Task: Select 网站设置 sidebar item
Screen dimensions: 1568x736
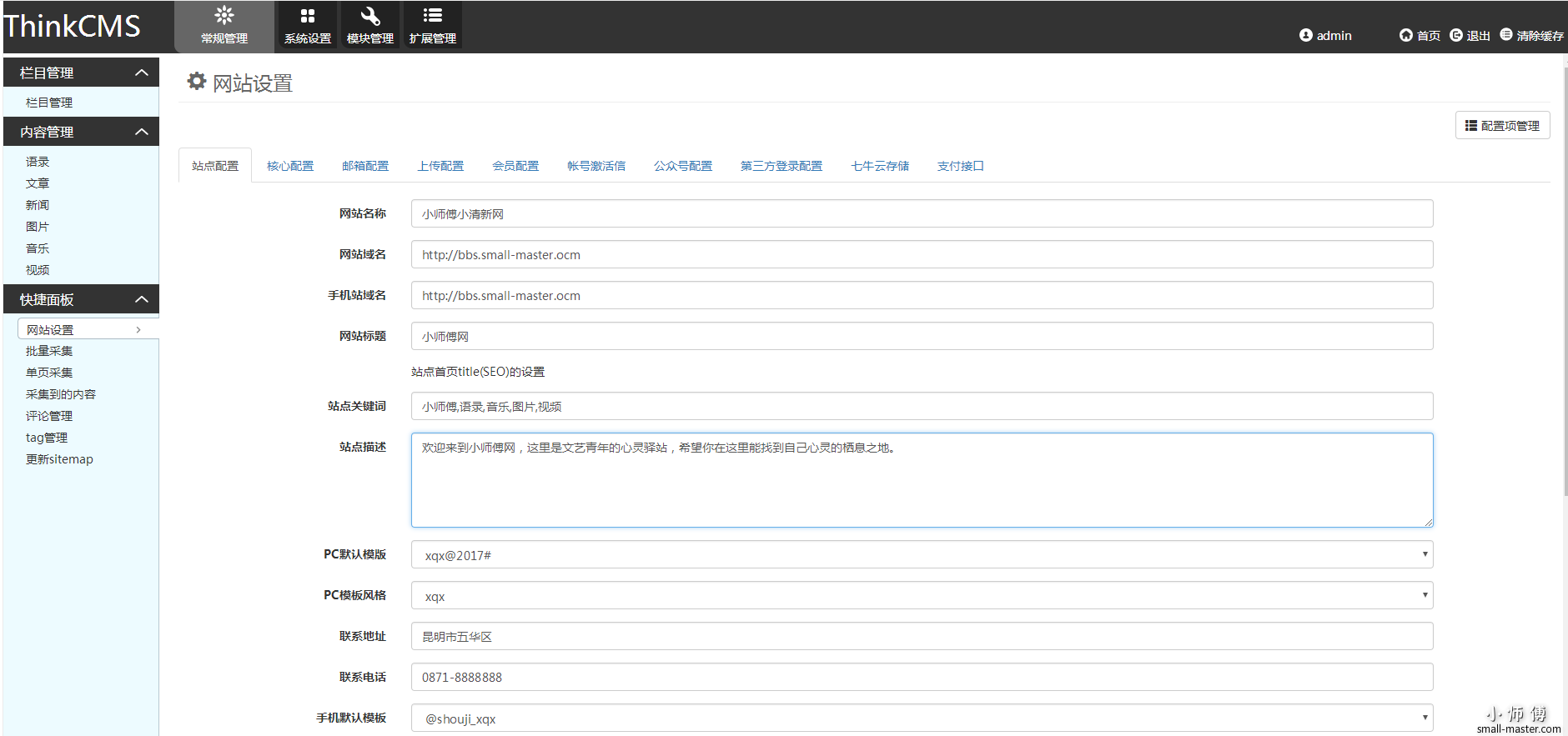Action: coord(88,329)
